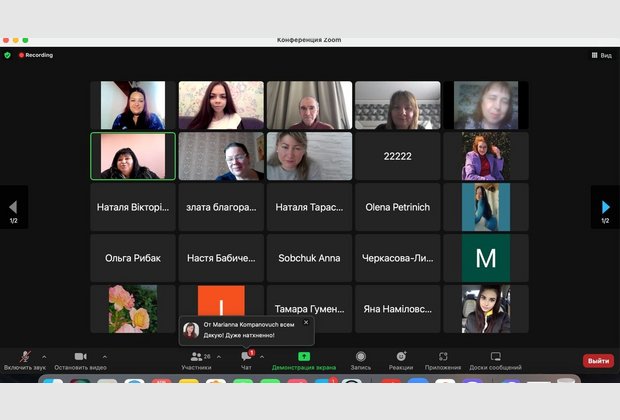Go to next gallery page, right arrow

pos(605,207)
